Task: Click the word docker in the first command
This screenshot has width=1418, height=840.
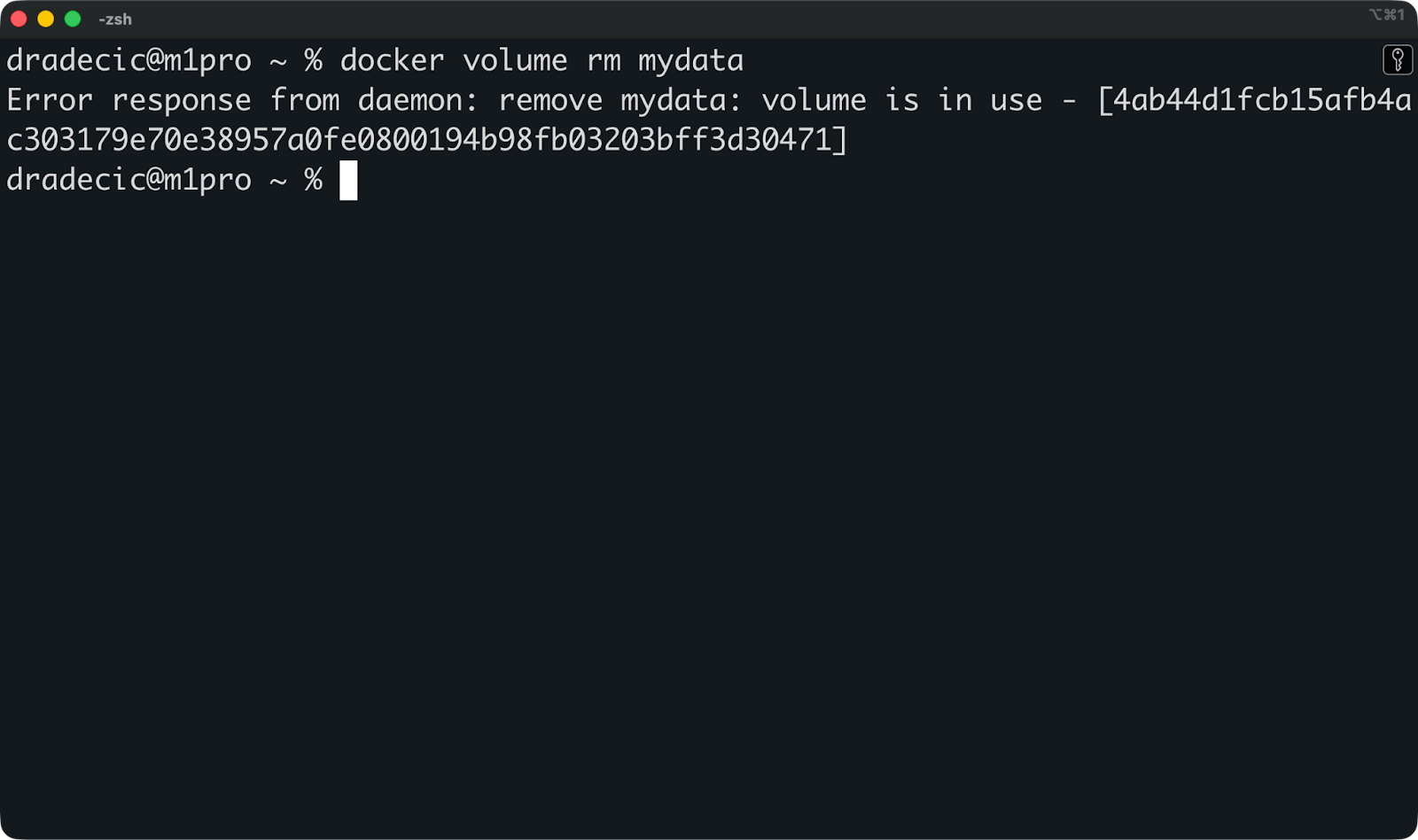Action: 393,59
